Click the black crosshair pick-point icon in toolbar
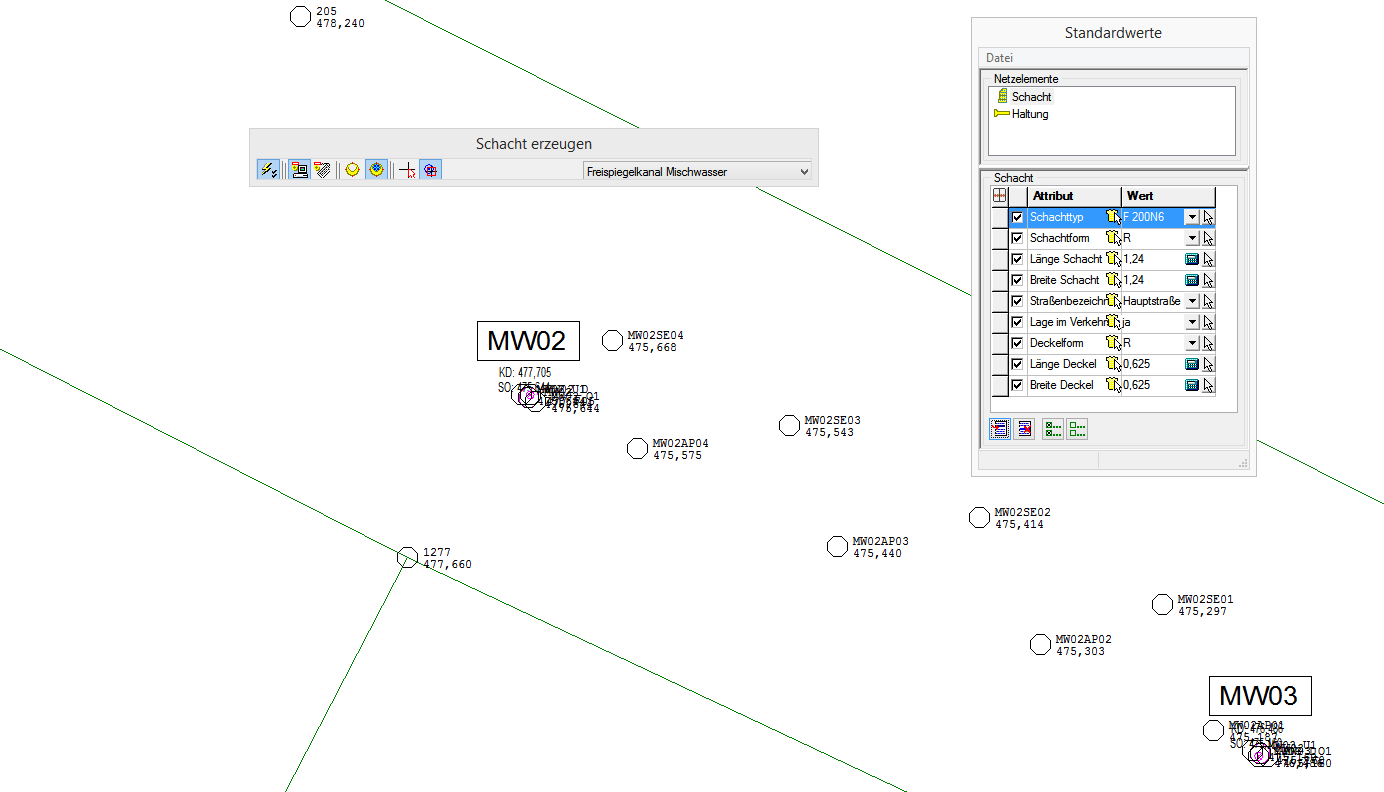1384x792 pixels. tap(407, 170)
